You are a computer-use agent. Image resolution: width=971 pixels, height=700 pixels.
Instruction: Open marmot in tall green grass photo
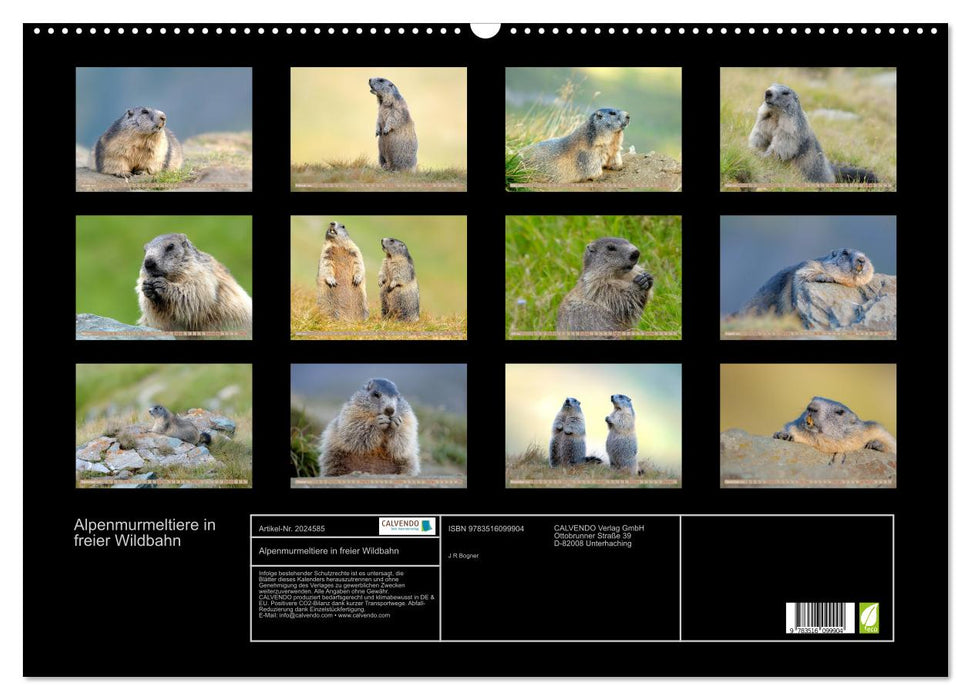pos(593,277)
